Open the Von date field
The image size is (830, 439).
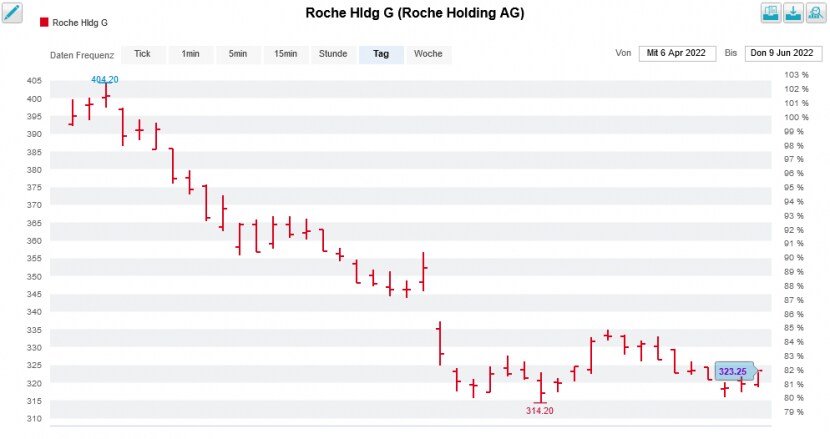[677, 53]
